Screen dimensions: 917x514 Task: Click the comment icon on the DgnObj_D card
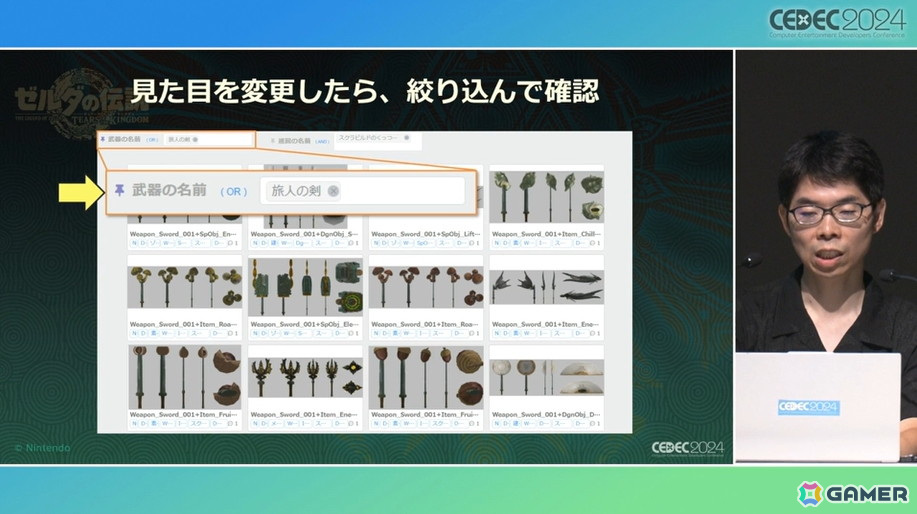pos(592,423)
